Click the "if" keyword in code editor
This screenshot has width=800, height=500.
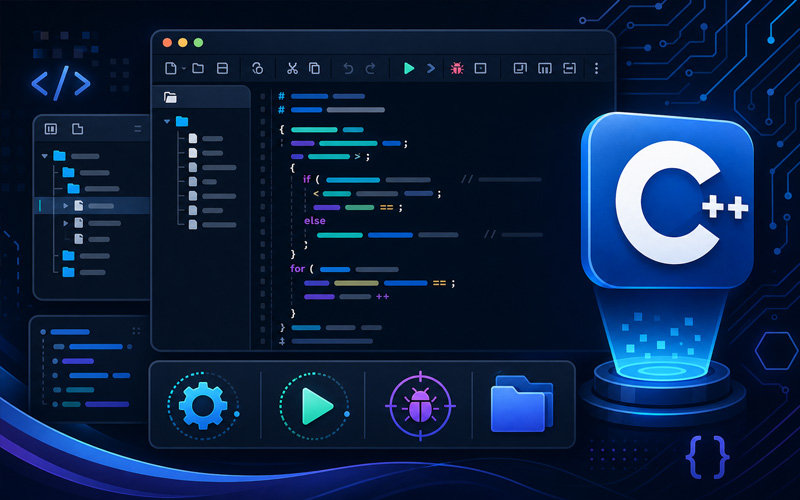[307, 179]
